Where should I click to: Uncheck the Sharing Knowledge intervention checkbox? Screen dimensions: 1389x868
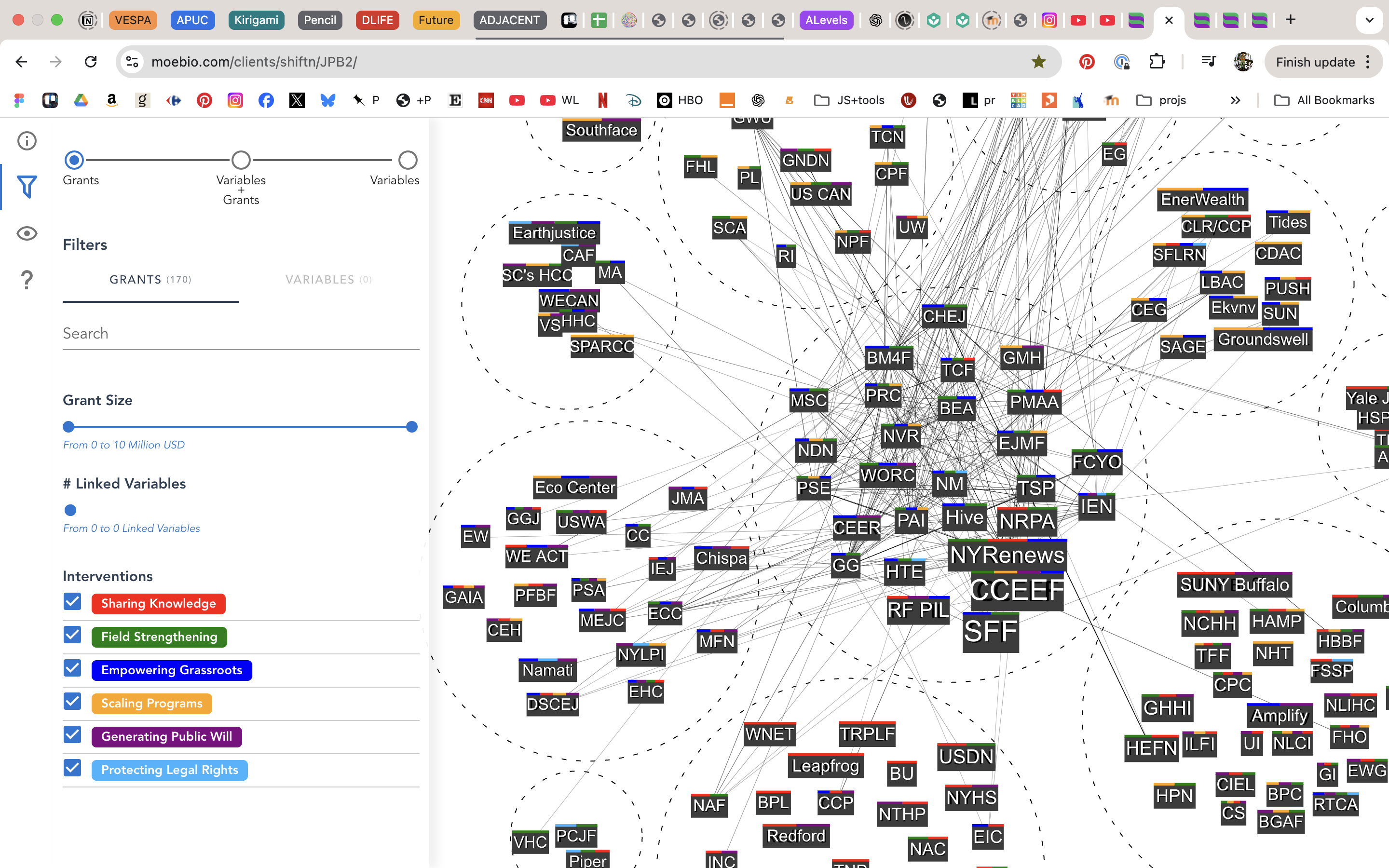coord(72,602)
